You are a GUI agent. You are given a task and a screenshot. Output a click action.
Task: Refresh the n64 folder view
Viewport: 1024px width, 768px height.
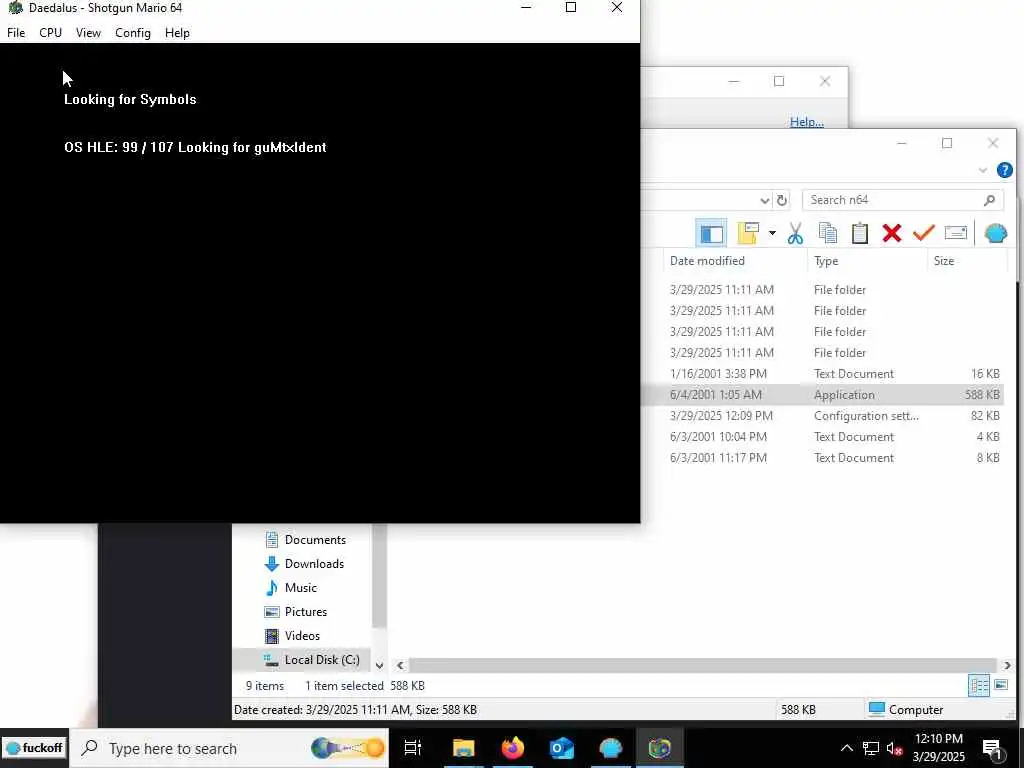(x=781, y=200)
